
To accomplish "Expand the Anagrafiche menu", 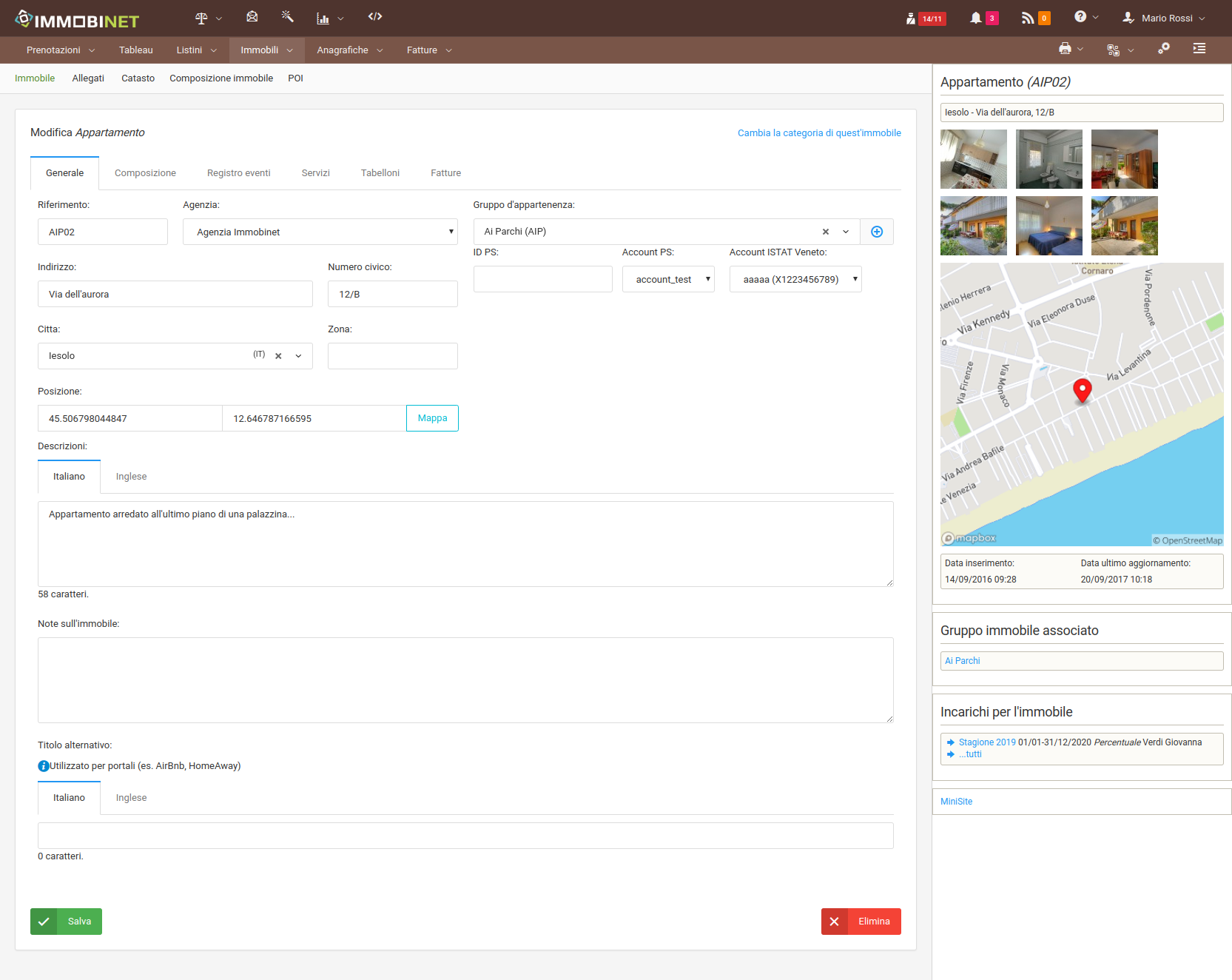I will [x=350, y=50].
